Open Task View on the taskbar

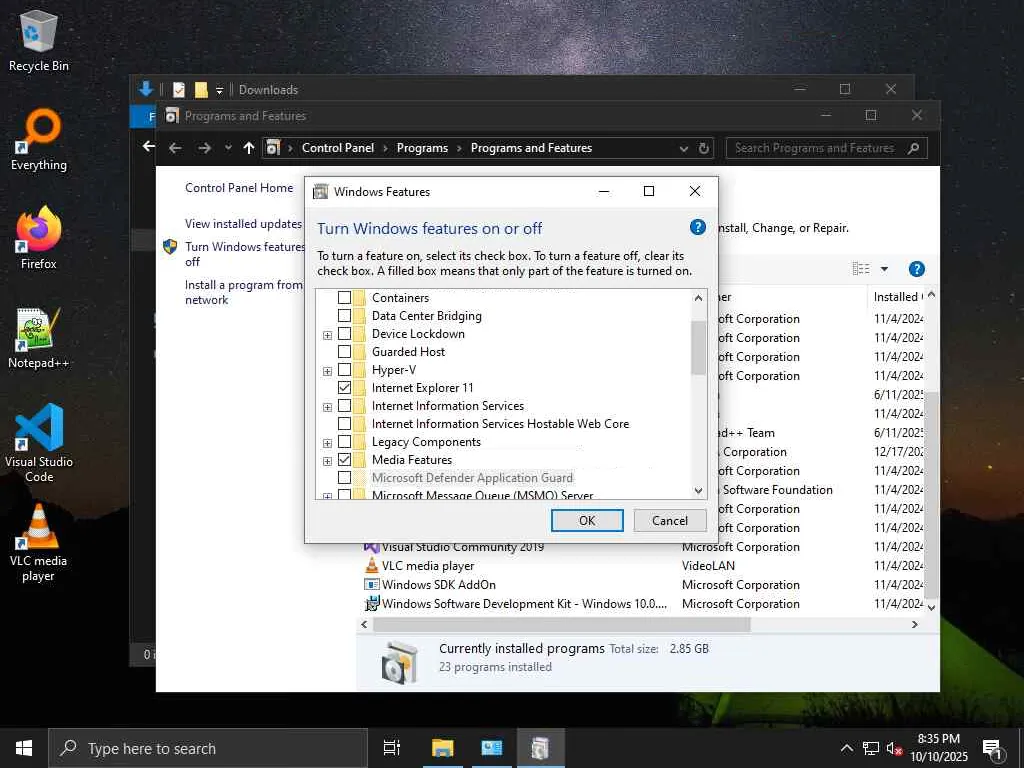tap(392, 748)
